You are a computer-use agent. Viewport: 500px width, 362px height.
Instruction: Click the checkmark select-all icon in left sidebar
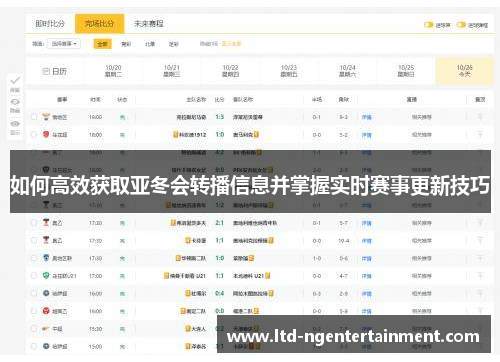click(15, 80)
